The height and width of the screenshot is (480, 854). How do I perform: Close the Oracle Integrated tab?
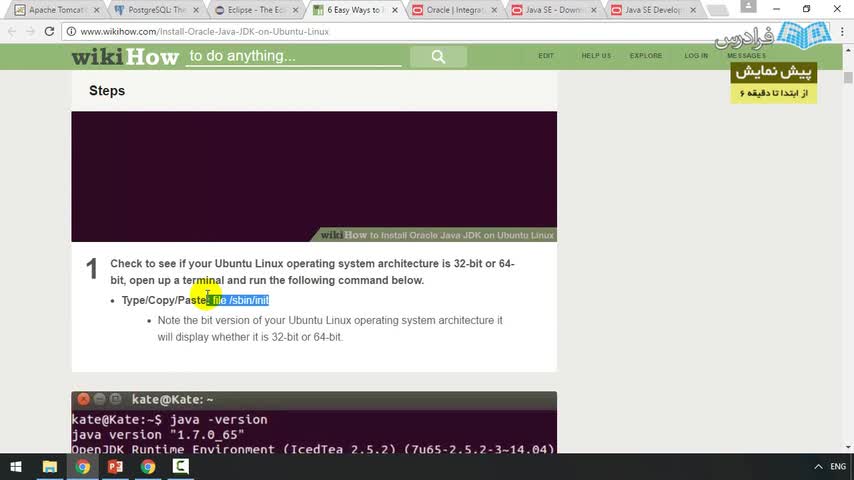[x=495, y=10]
